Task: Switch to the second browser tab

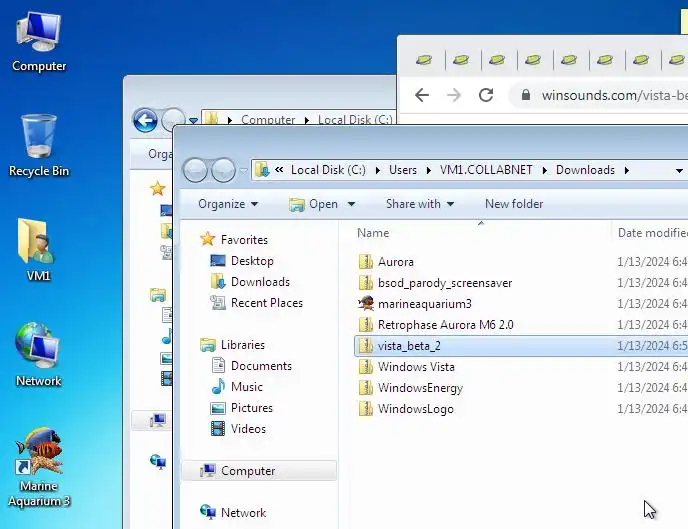Action: click(461, 59)
